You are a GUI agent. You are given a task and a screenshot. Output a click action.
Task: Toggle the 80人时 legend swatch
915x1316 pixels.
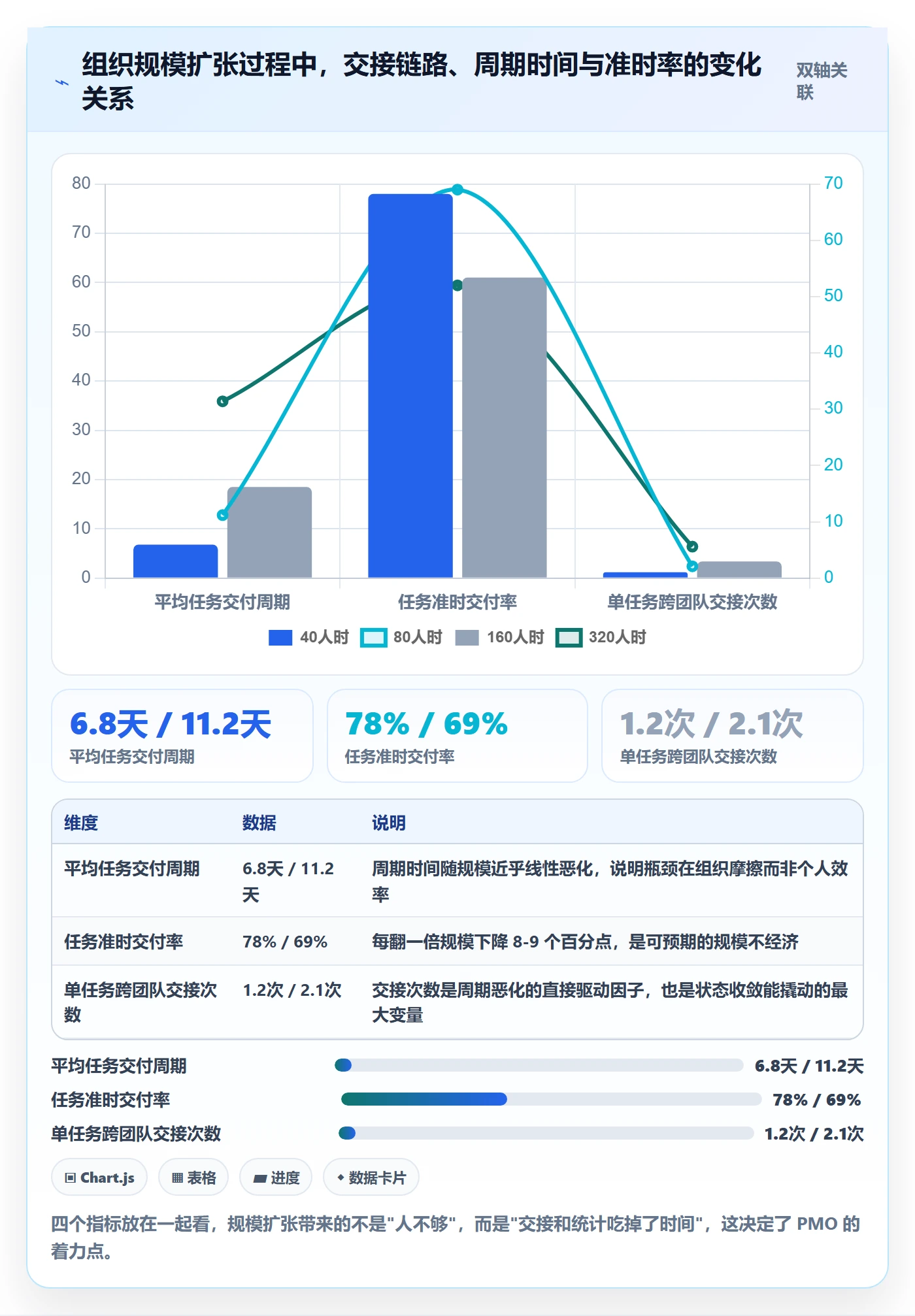pyautogui.click(x=374, y=638)
